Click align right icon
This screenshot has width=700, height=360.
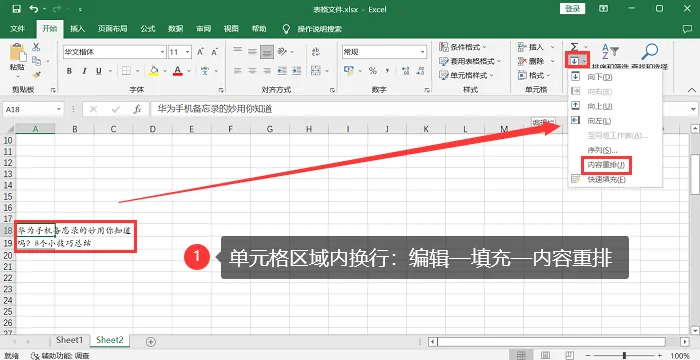[x=267, y=71]
